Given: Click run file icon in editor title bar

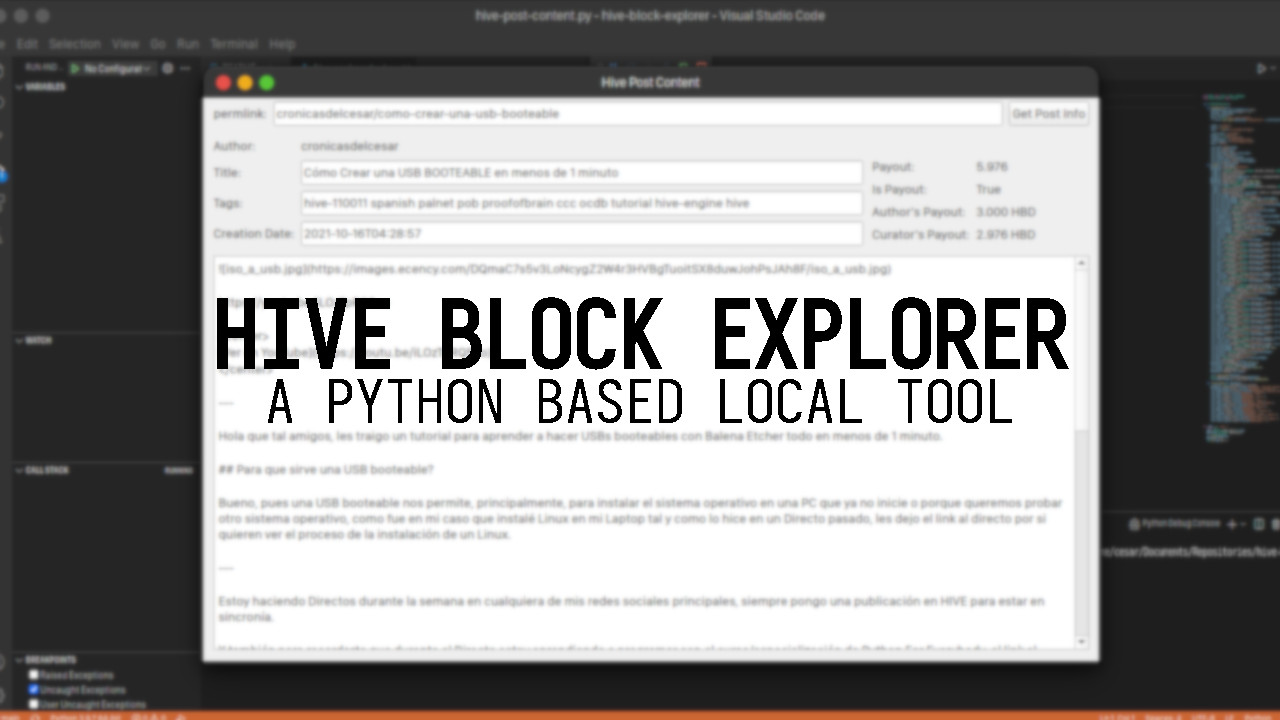Looking at the screenshot, I should pyautogui.click(x=1261, y=69).
